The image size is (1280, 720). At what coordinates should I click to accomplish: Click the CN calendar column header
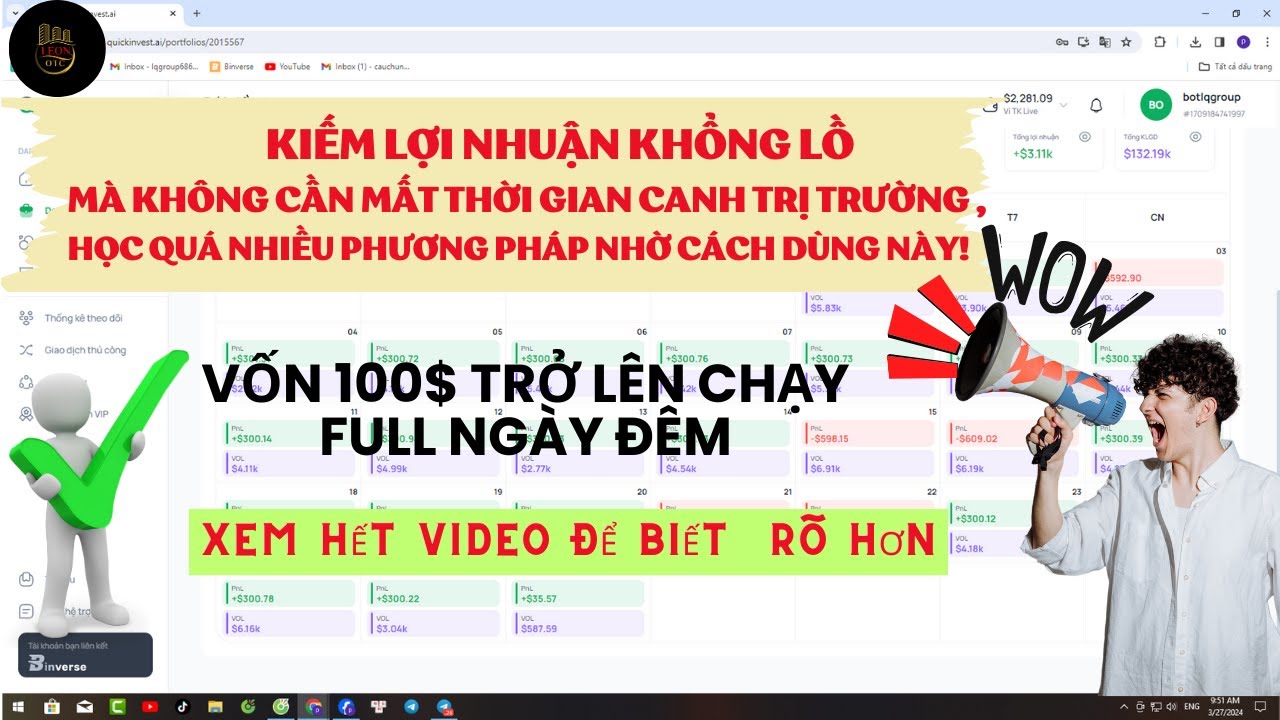[1157, 217]
